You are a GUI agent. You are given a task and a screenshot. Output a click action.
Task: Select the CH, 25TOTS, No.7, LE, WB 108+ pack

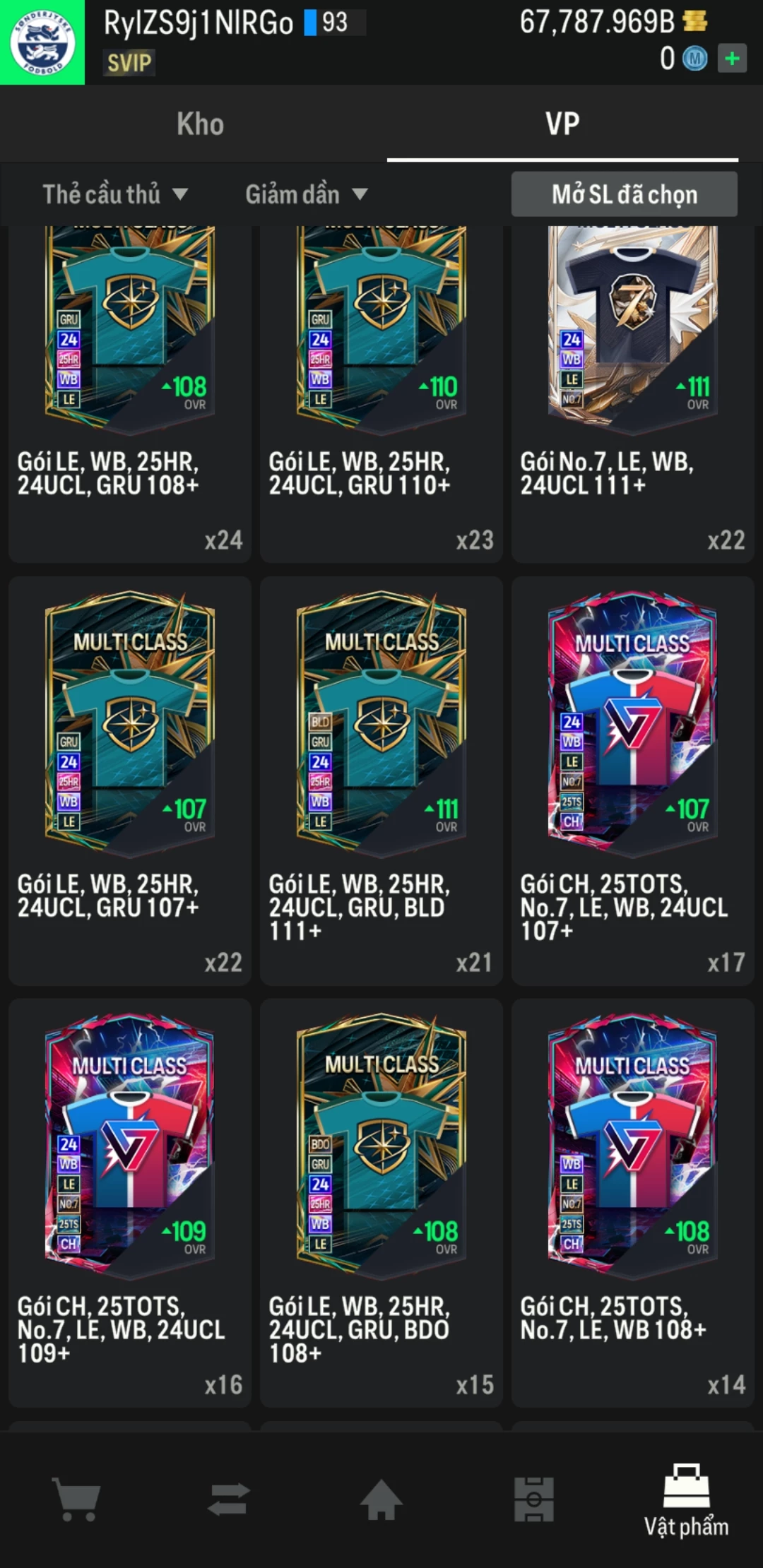(633, 1203)
